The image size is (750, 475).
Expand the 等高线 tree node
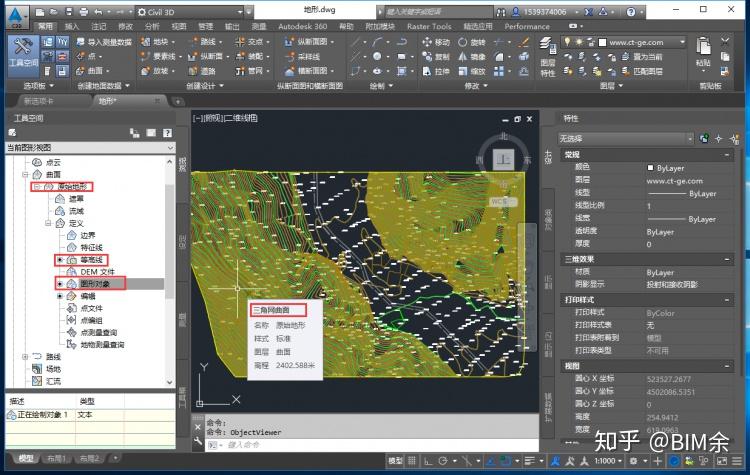tap(59, 260)
